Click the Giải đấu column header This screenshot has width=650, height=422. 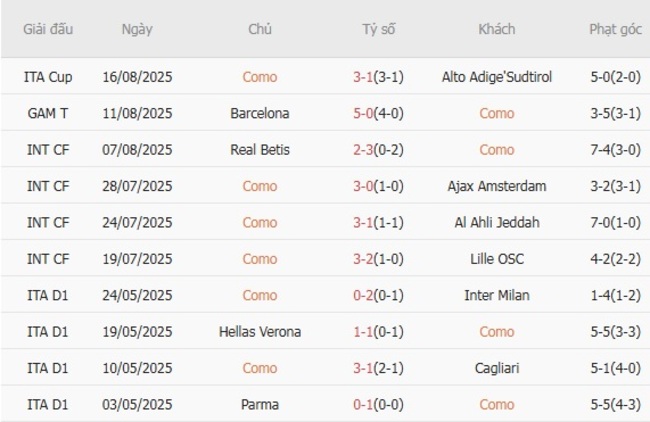pos(49,29)
